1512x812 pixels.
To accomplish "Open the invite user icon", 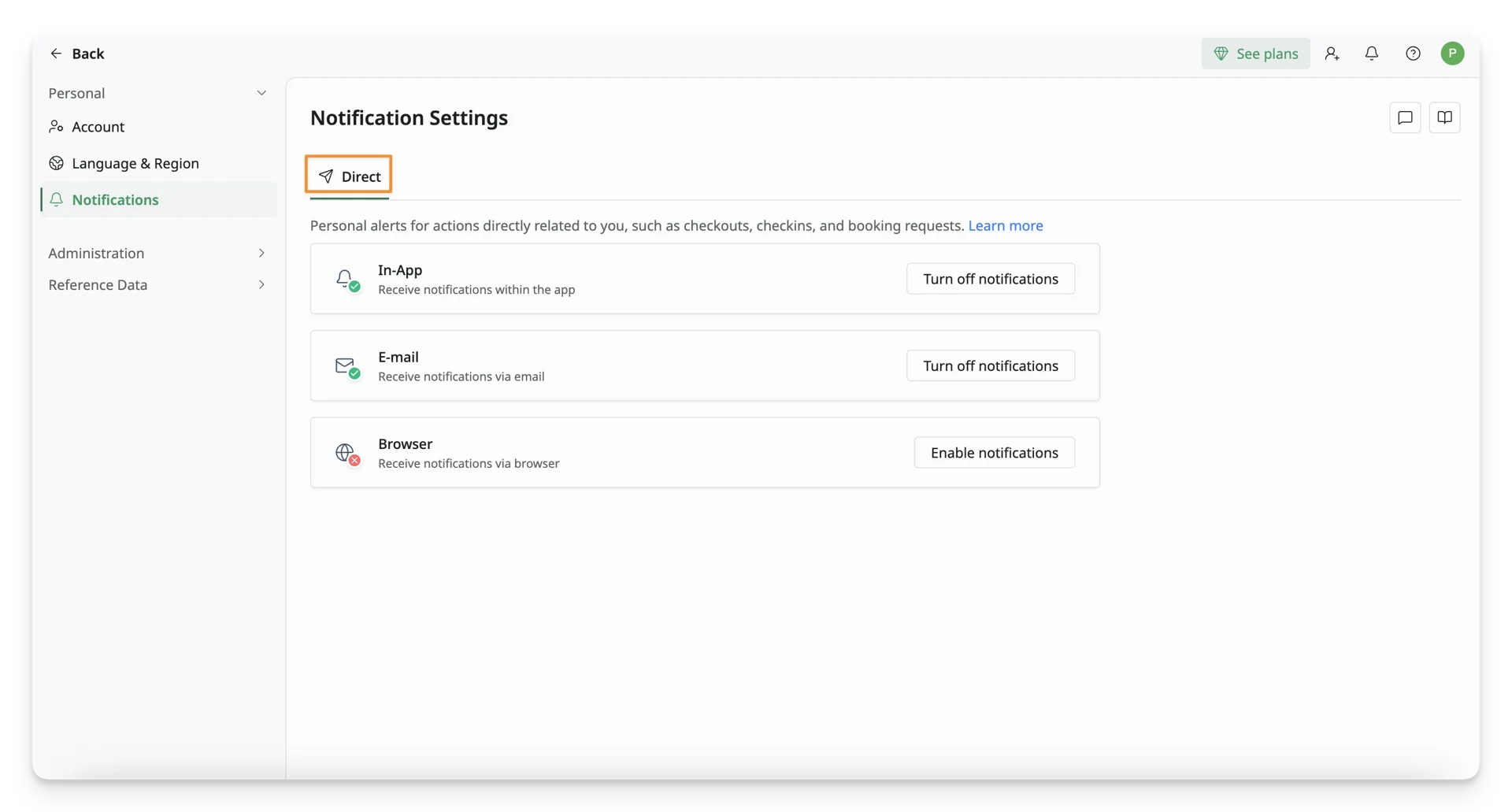I will coord(1332,54).
